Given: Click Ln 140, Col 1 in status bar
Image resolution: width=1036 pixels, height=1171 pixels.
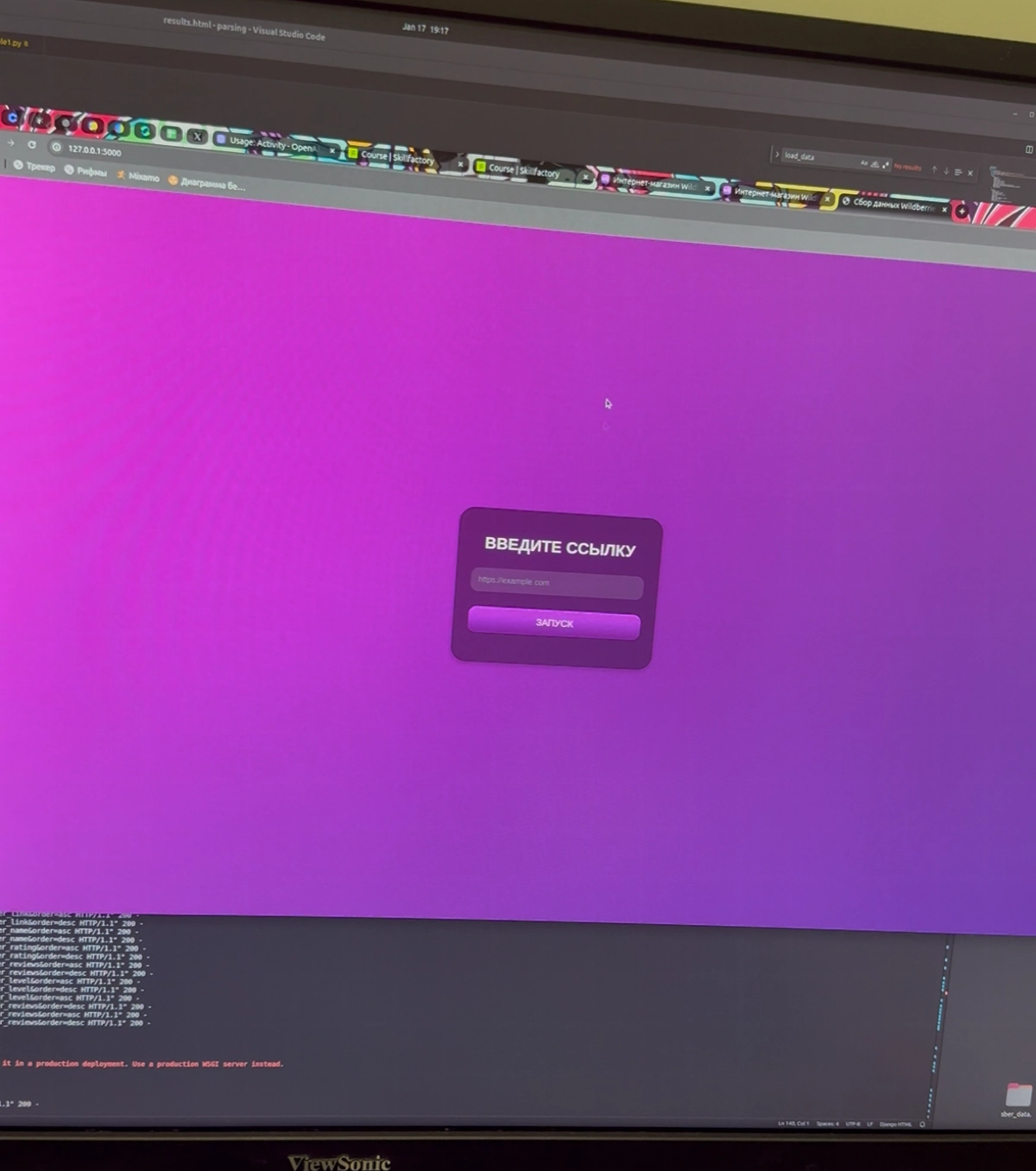Looking at the screenshot, I should click(x=793, y=1124).
